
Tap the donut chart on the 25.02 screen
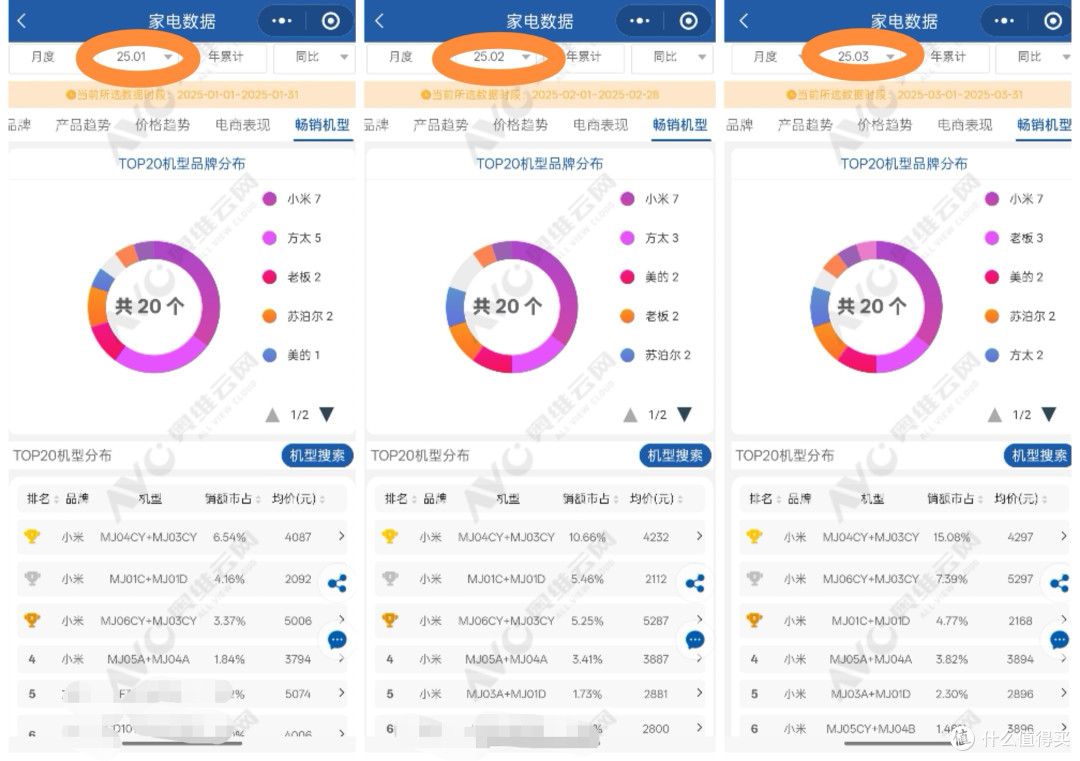point(512,306)
